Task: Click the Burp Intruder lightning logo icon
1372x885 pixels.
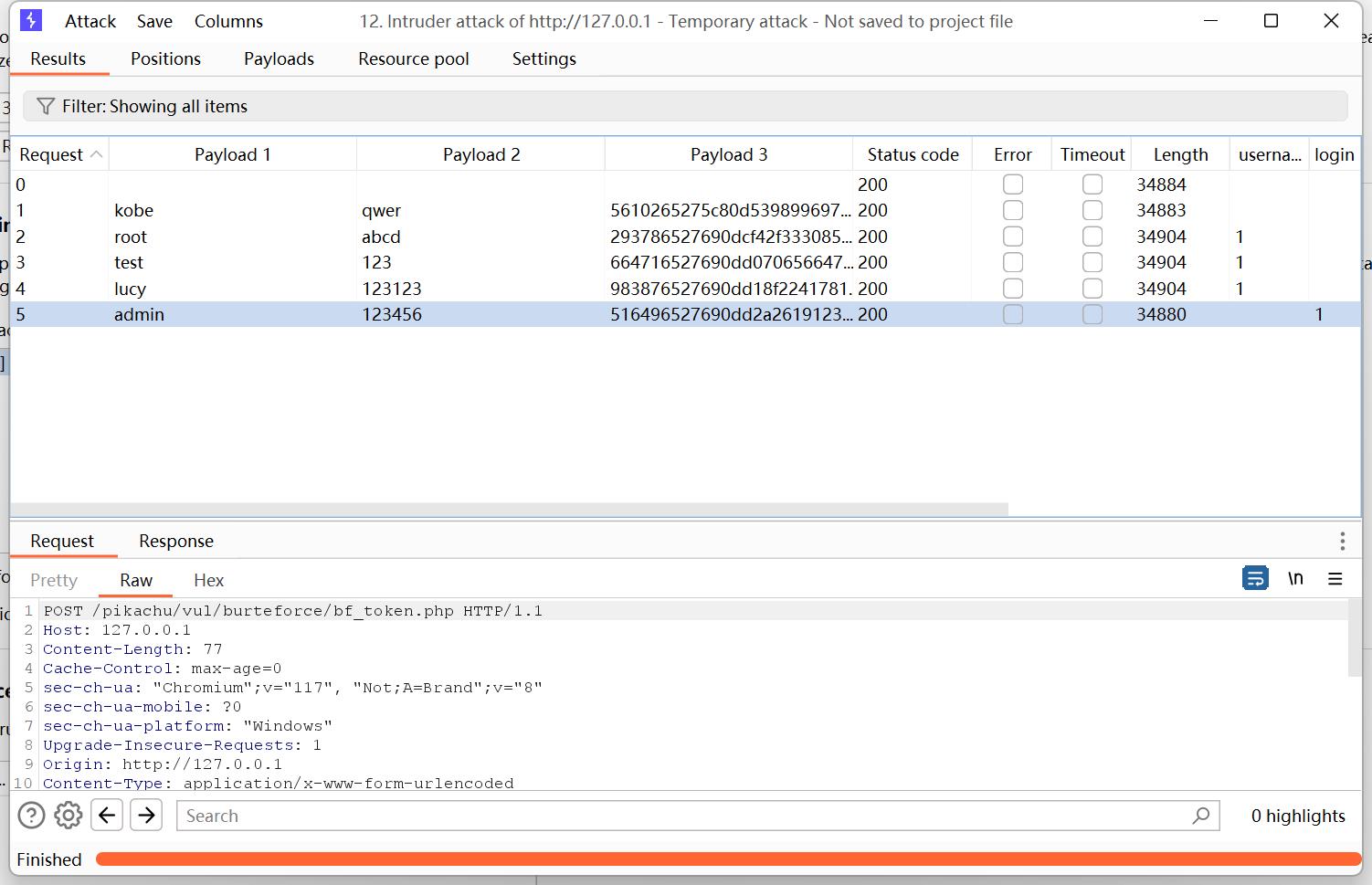Action: (x=31, y=20)
